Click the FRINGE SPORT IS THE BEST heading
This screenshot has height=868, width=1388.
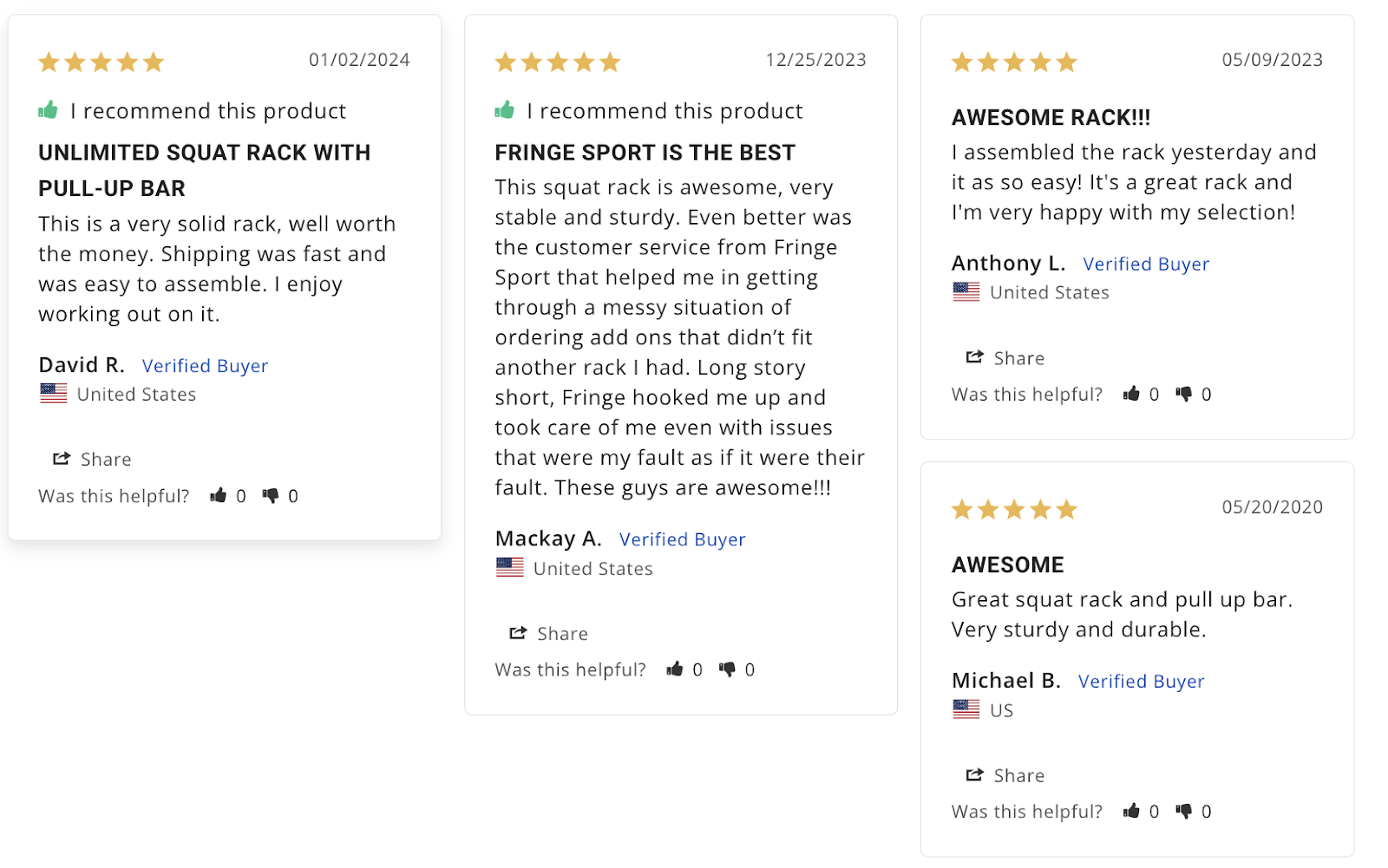pos(645,153)
